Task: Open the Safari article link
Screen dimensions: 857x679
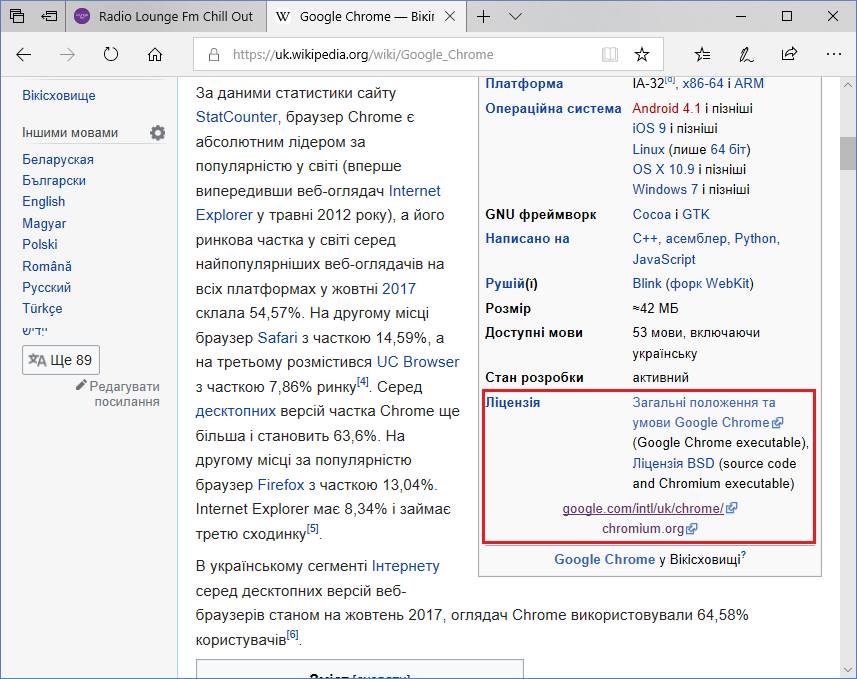Action: click(x=278, y=338)
